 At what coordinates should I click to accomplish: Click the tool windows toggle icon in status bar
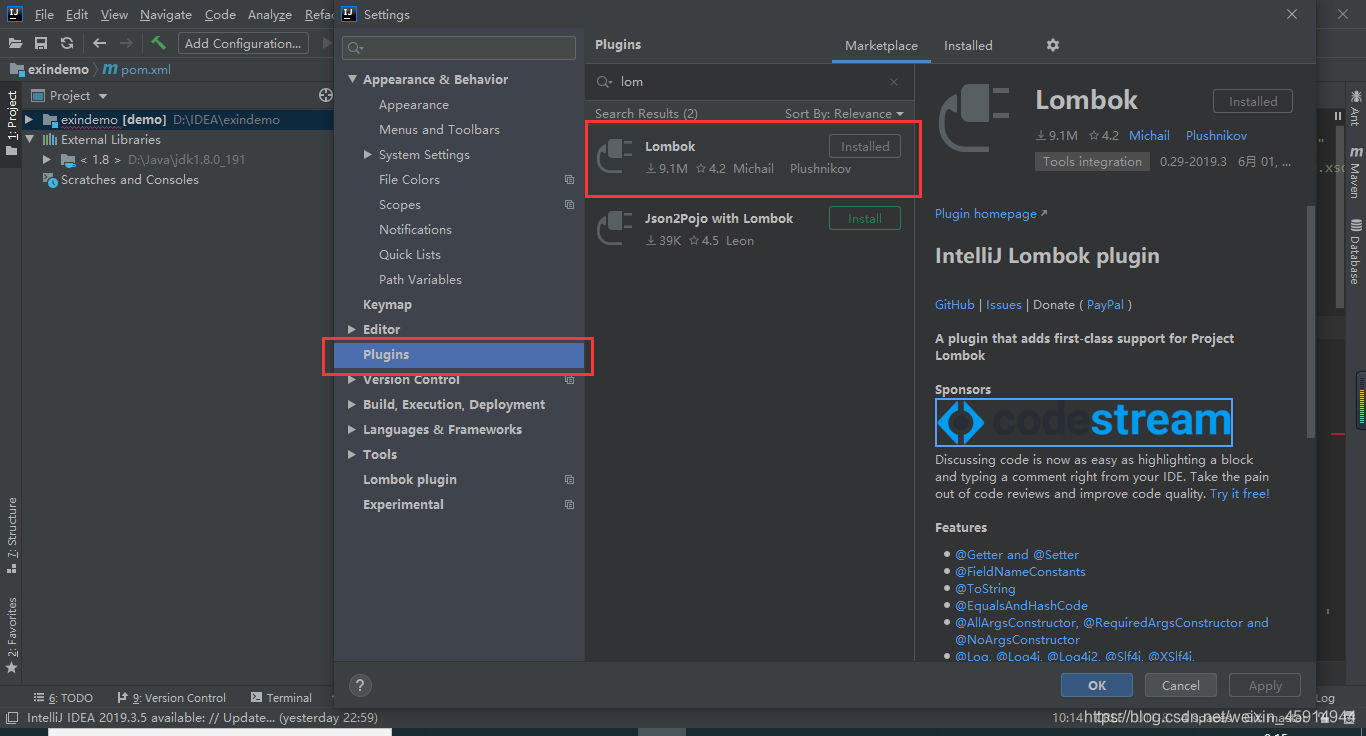(13, 717)
